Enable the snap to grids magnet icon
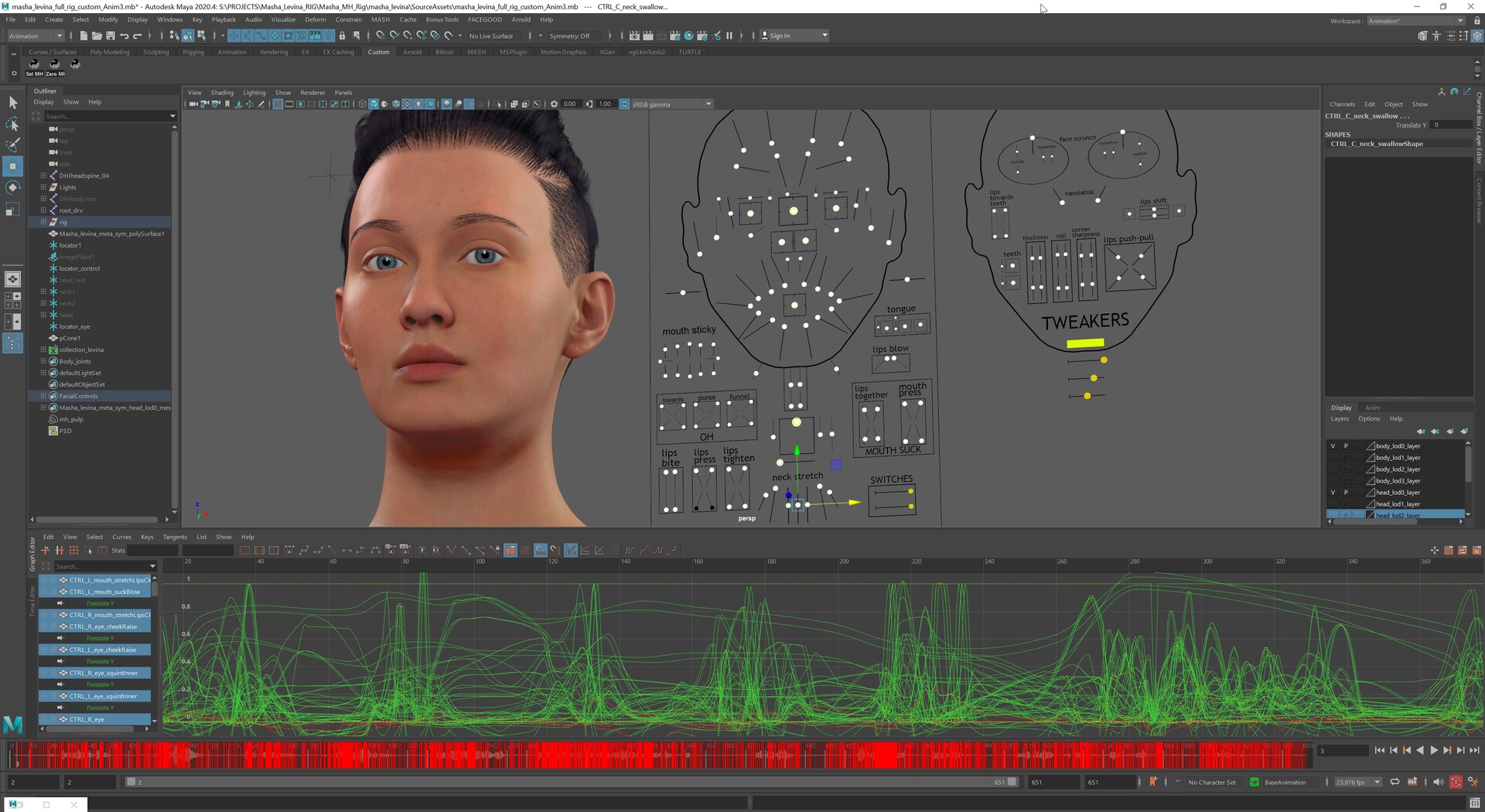 [234, 36]
